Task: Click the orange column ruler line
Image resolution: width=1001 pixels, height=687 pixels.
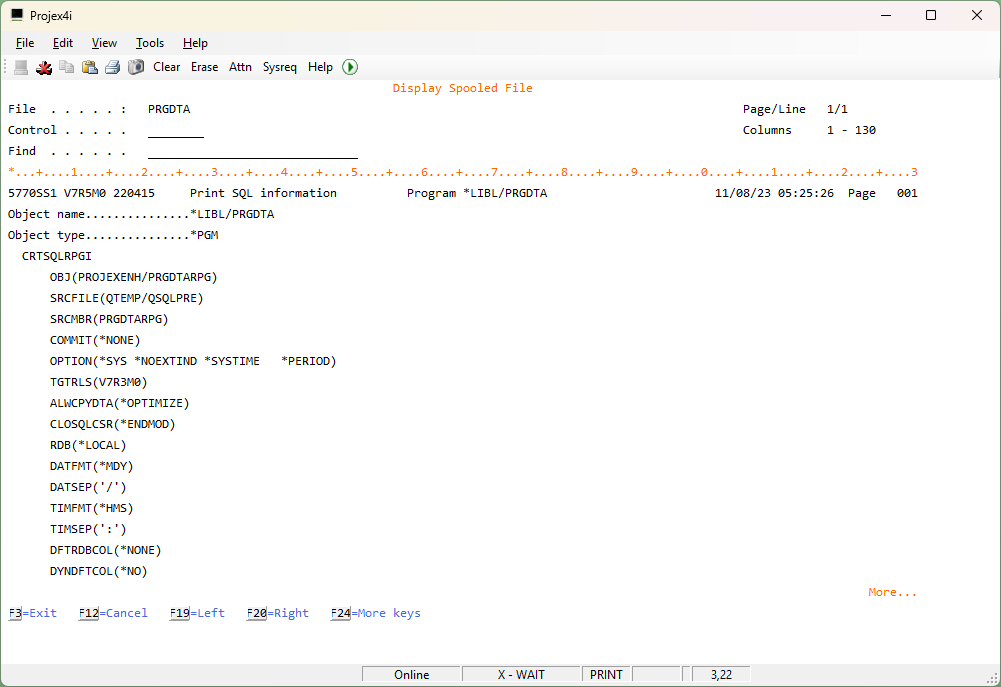Action: 463,172
